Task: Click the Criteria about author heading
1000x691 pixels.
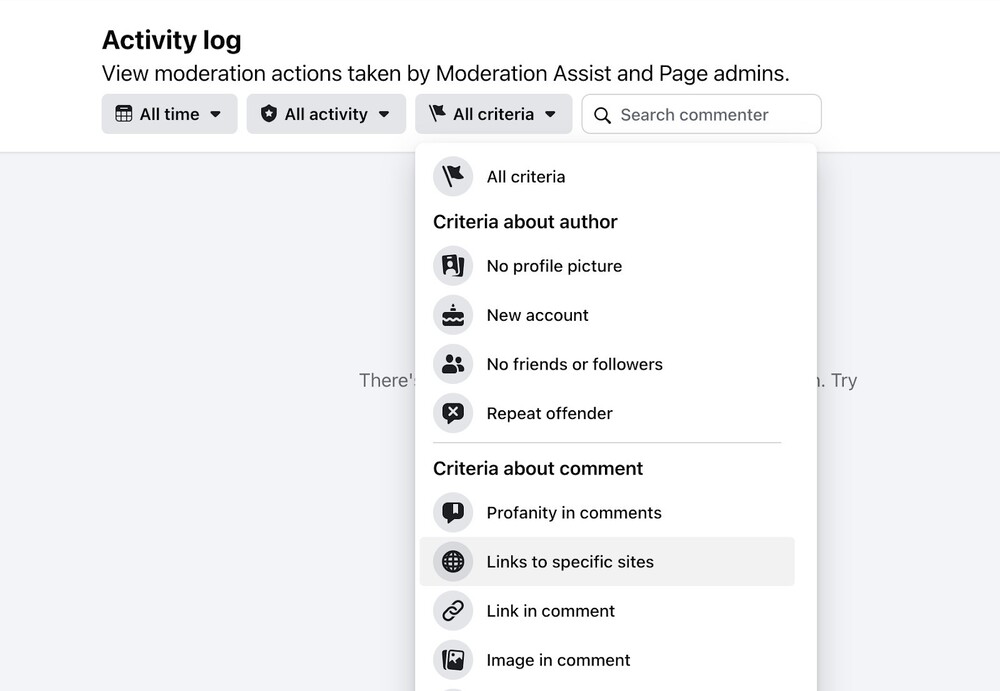Action: [x=526, y=222]
